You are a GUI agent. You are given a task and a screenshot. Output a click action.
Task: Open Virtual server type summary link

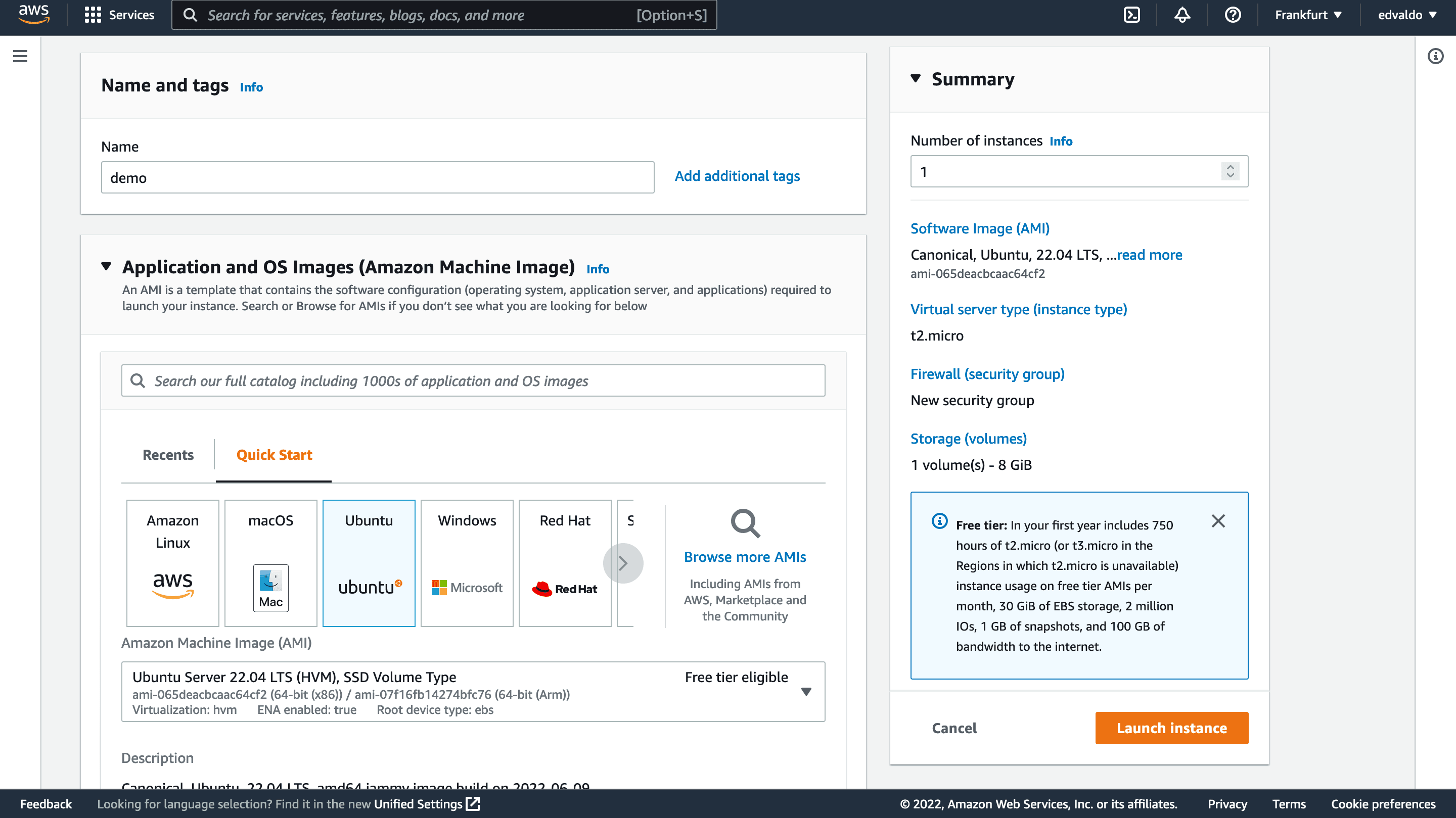pos(1019,309)
